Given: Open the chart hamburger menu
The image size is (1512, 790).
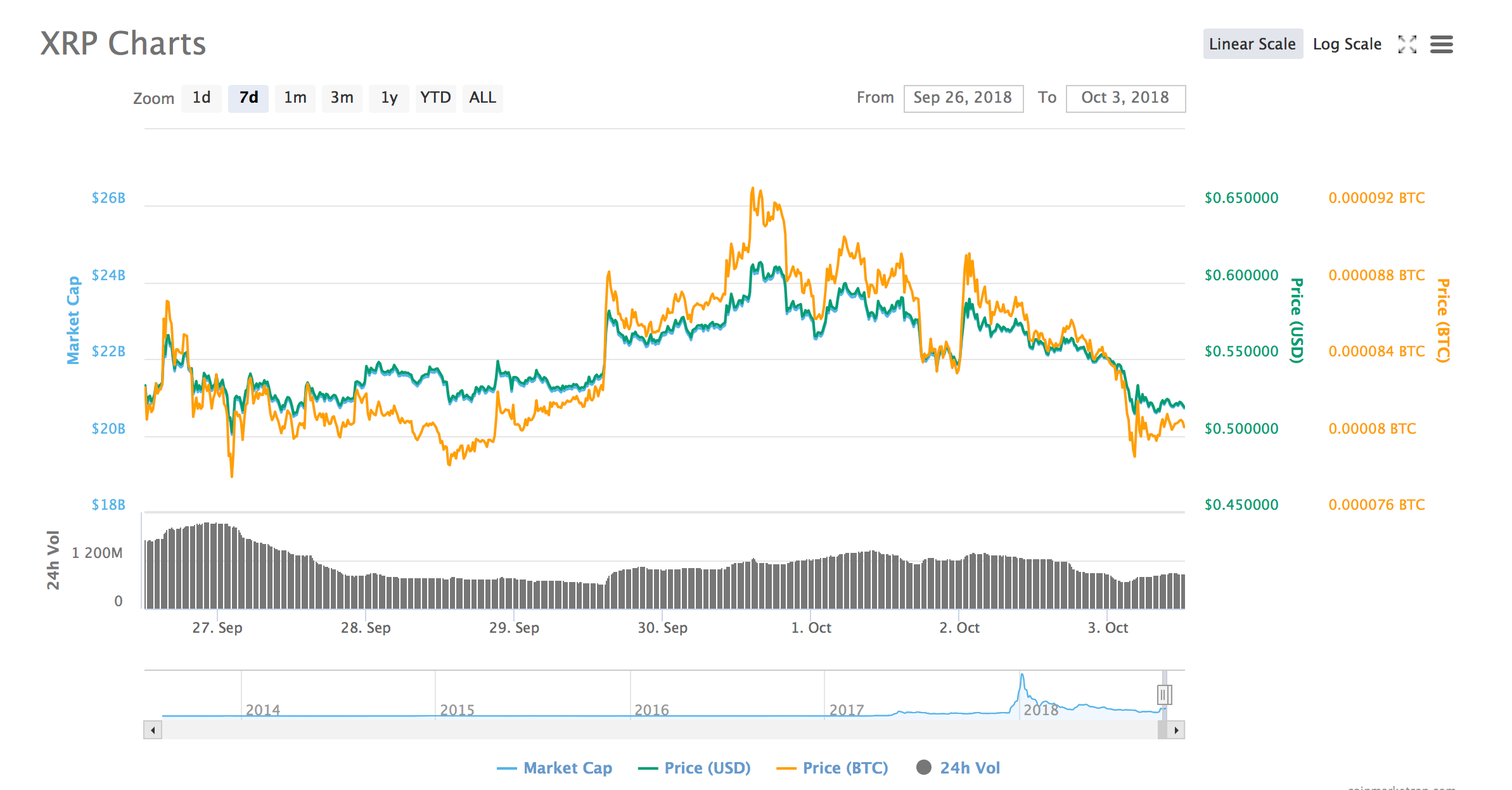Looking at the screenshot, I should click(x=1441, y=44).
